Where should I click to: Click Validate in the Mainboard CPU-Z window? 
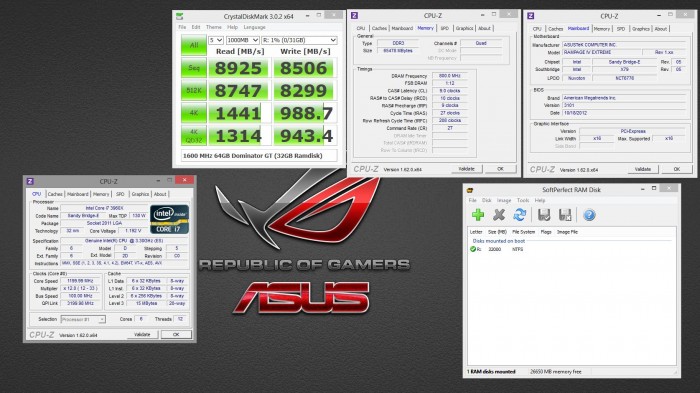[642, 169]
